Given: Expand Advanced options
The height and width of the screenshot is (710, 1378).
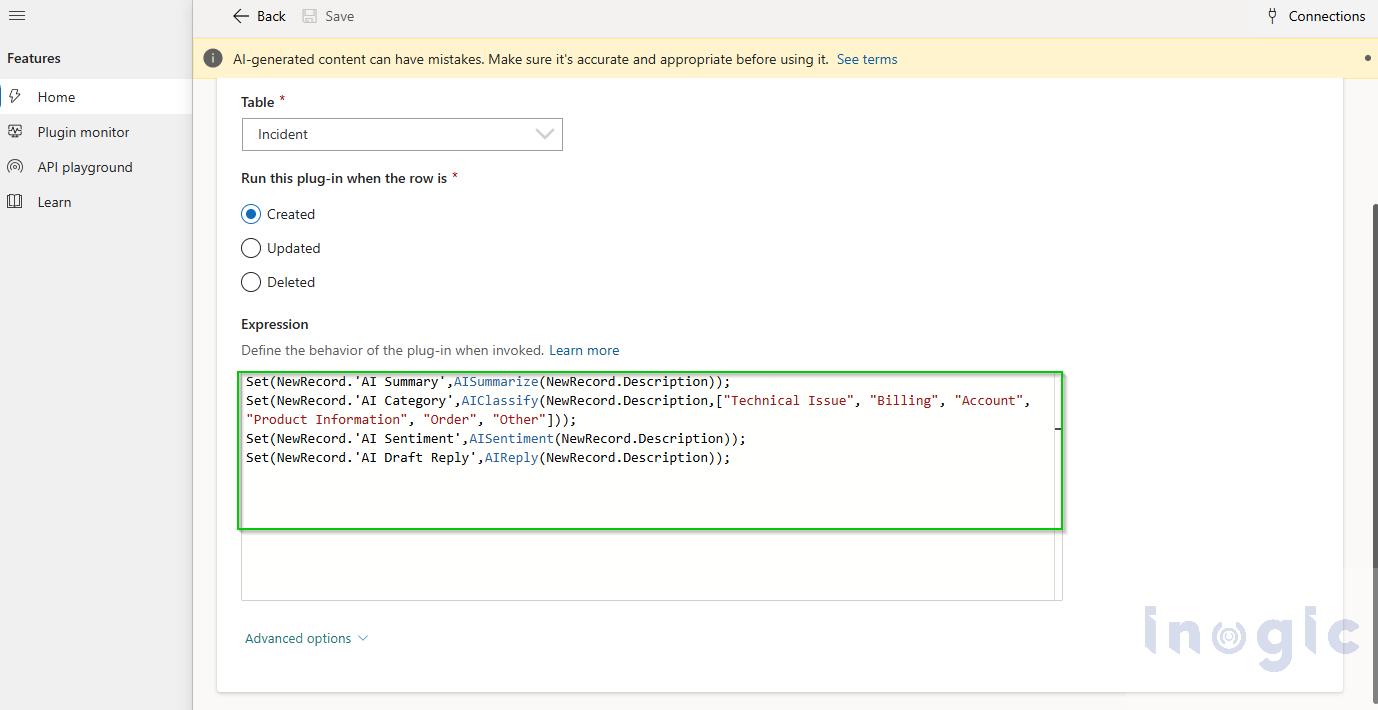Looking at the screenshot, I should point(306,638).
